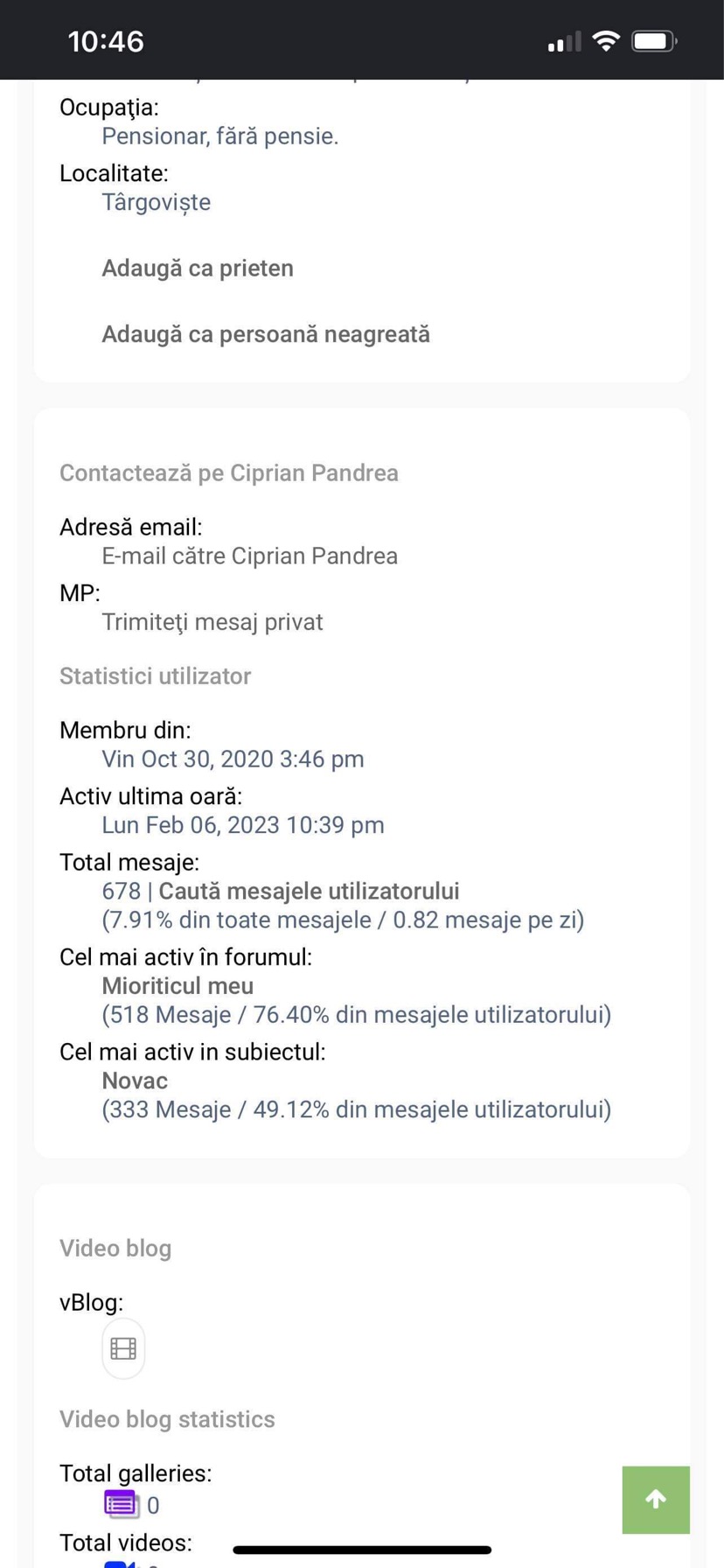Tap the green scroll-to-top arrow button
Image resolution: width=724 pixels, height=1568 pixels.
[656, 1500]
